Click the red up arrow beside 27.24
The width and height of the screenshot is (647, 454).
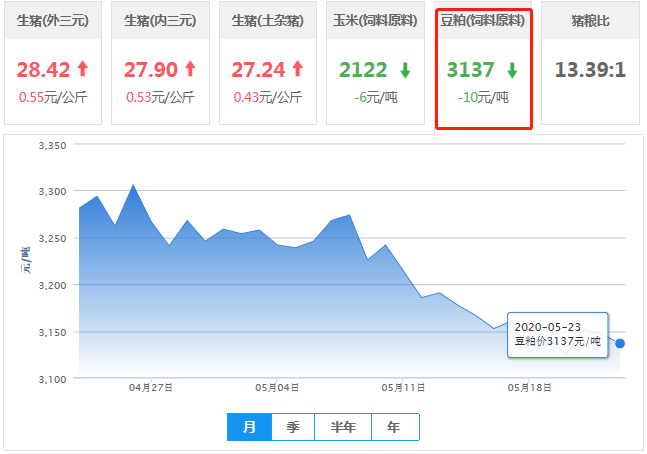[x=296, y=69]
